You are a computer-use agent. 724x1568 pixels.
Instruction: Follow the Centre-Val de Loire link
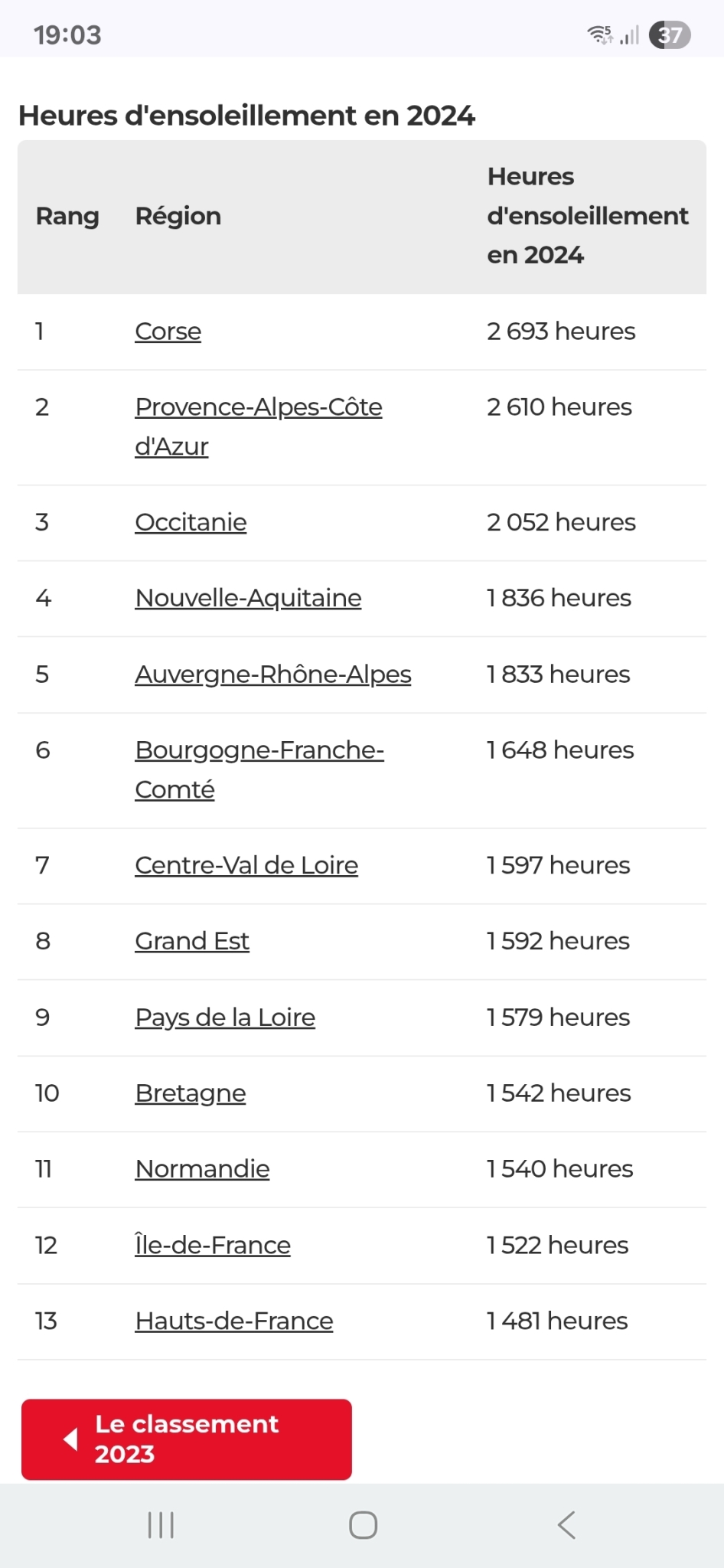246,865
